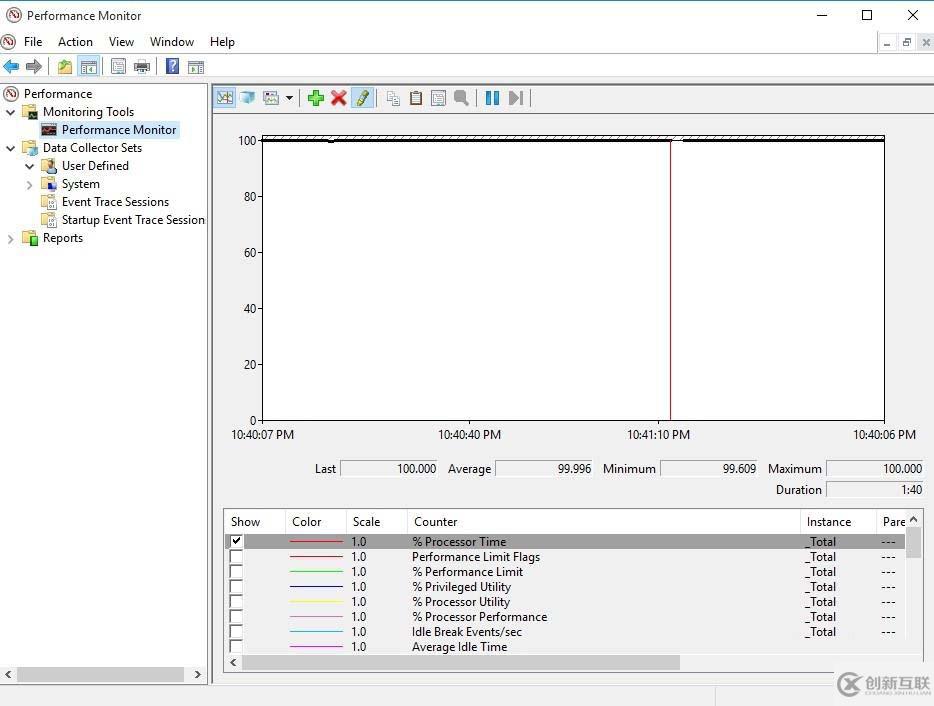
Task: Click the View Current Activity graph icon
Action: click(x=225, y=98)
